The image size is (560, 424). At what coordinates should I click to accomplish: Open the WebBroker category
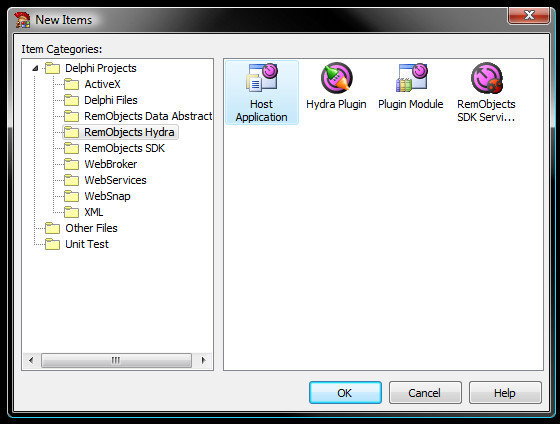pyautogui.click(x=111, y=164)
